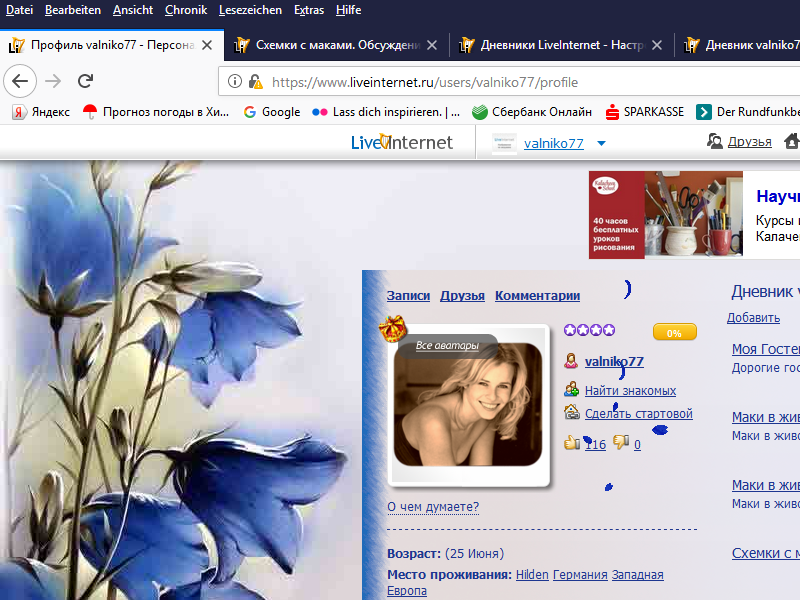Click the О чем думаете? link
Screen dimensions: 800x600
(x=433, y=507)
